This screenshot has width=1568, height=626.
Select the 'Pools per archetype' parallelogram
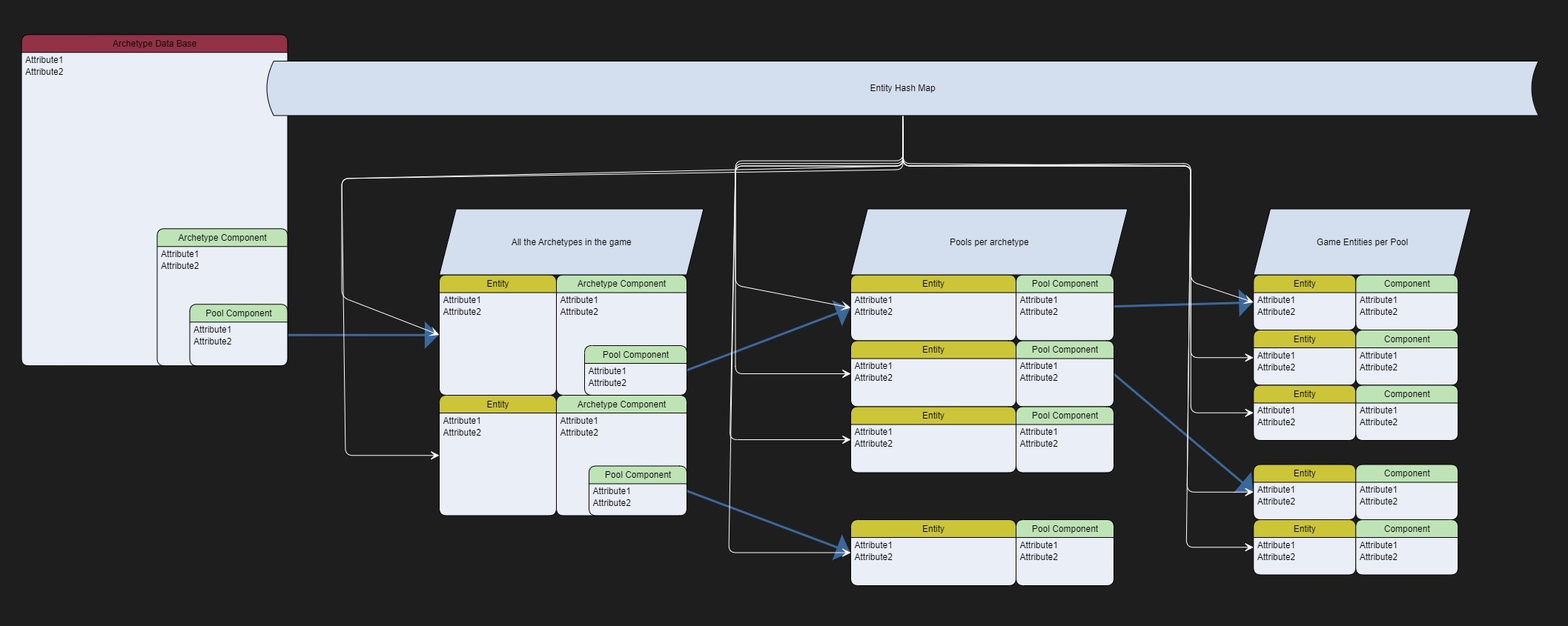click(x=989, y=242)
